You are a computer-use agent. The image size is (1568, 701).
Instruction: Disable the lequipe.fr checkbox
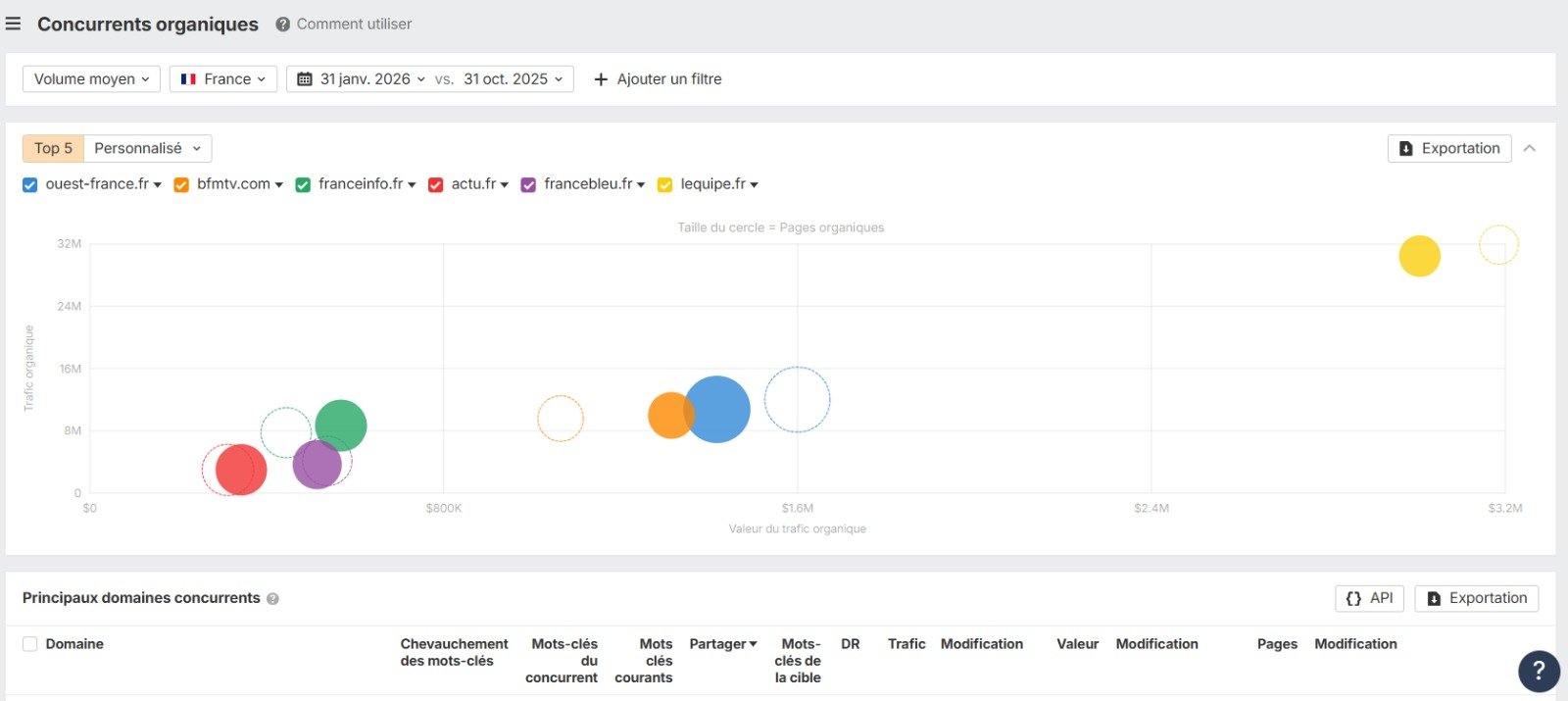point(664,184)
